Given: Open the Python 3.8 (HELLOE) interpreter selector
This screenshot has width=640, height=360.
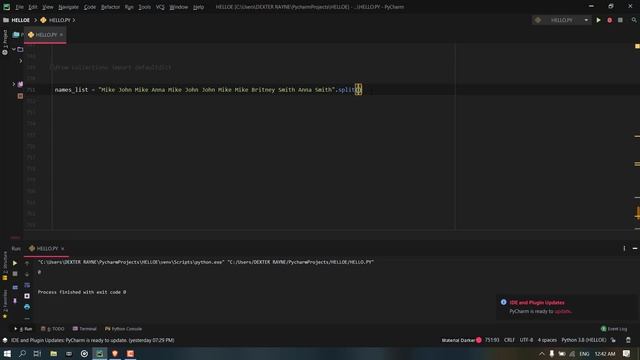Looking at the screenshot, I should [584, 340].
